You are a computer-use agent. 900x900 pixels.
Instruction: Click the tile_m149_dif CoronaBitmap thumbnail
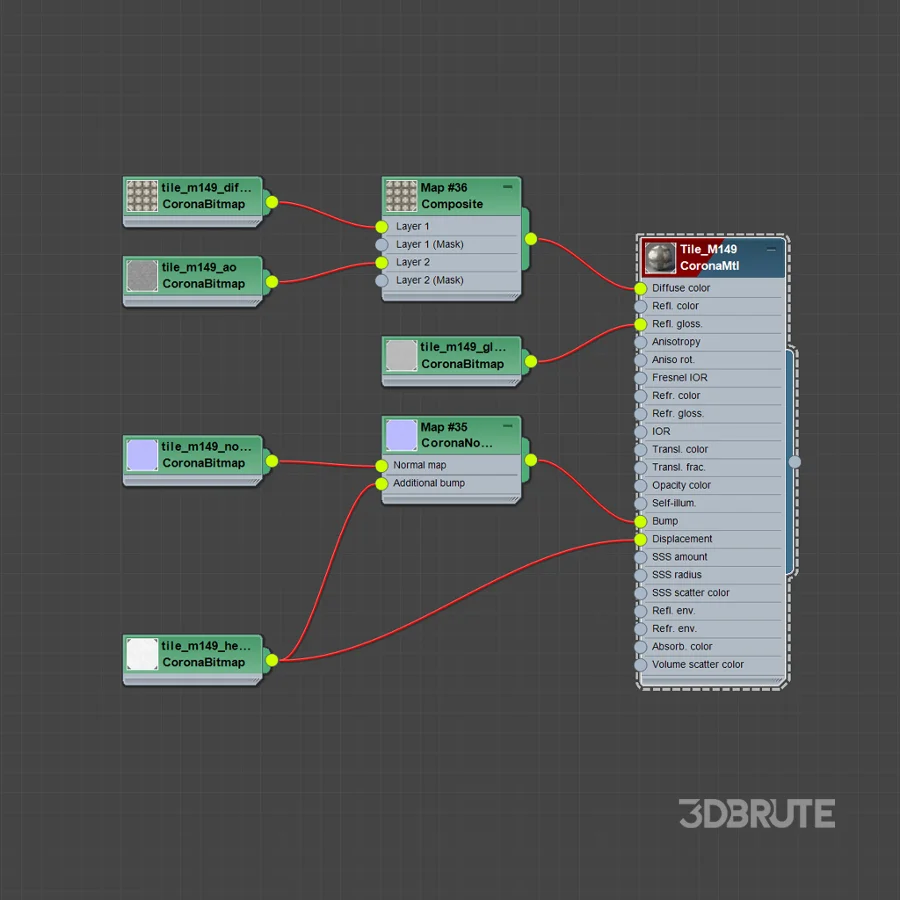pos(142,196)
